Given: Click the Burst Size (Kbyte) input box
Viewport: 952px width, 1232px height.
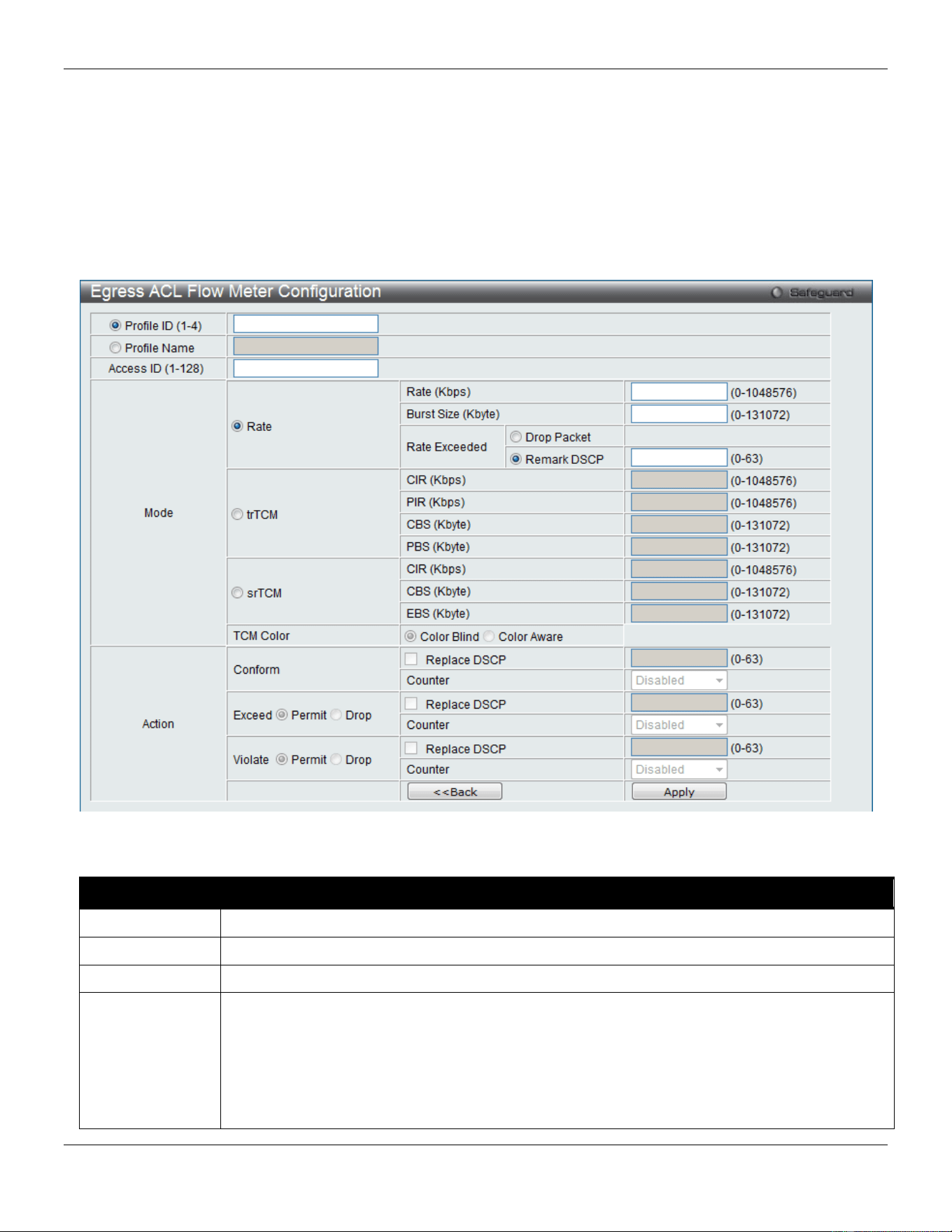Looking at the screenshot, I should click(679, 414).
